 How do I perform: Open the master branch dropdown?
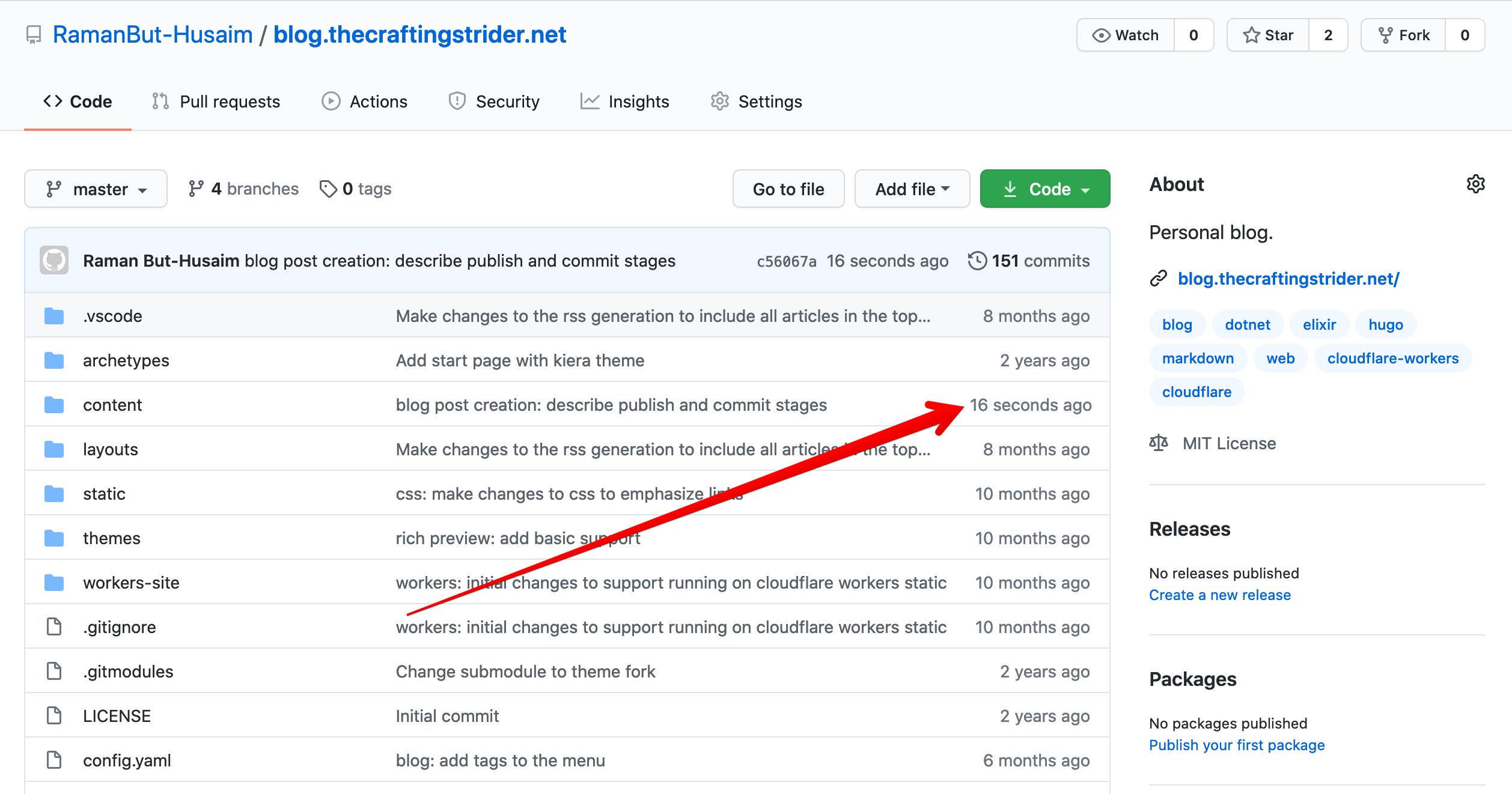[x=96, y=189]
